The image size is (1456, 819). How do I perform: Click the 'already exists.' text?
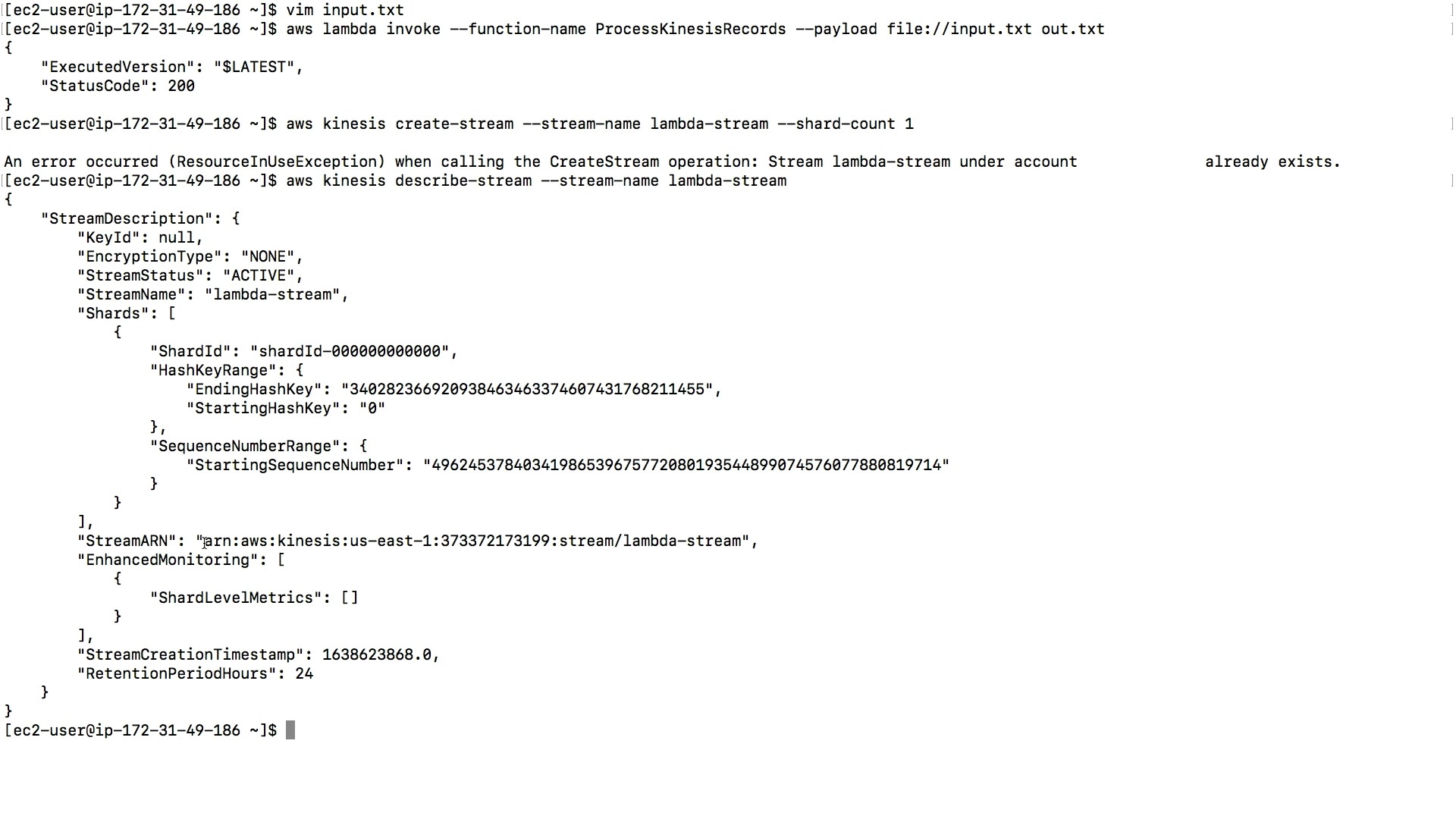[1272, 162]
